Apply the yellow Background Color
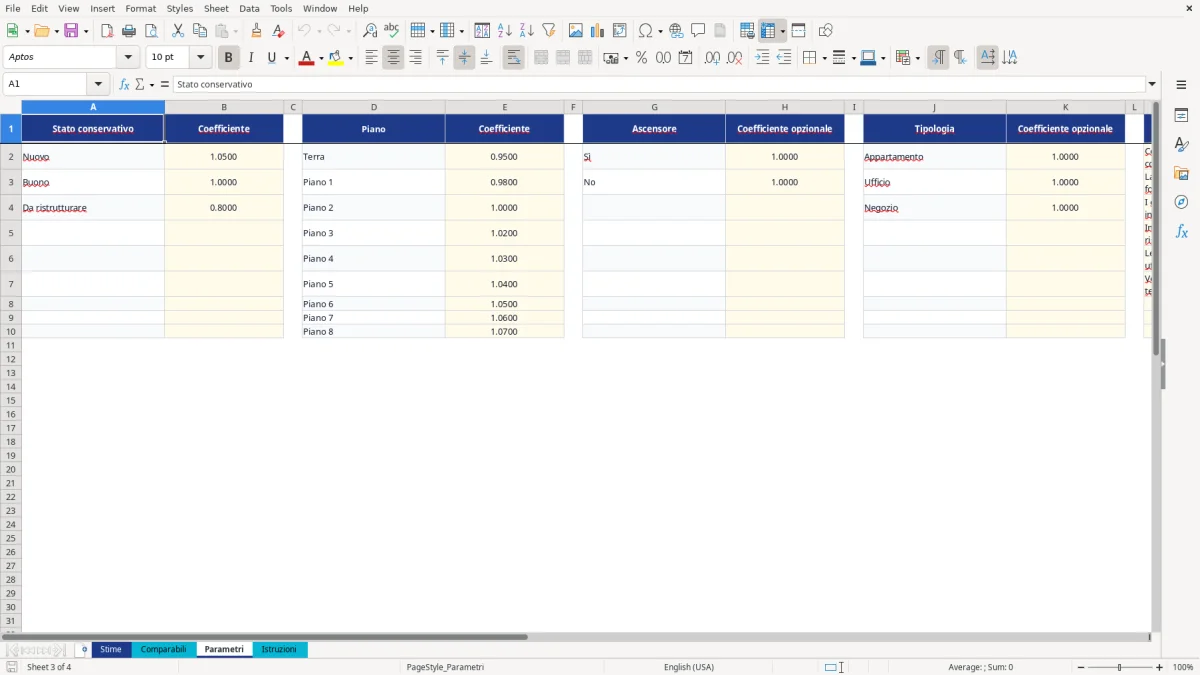 click(x=335, y=58)
